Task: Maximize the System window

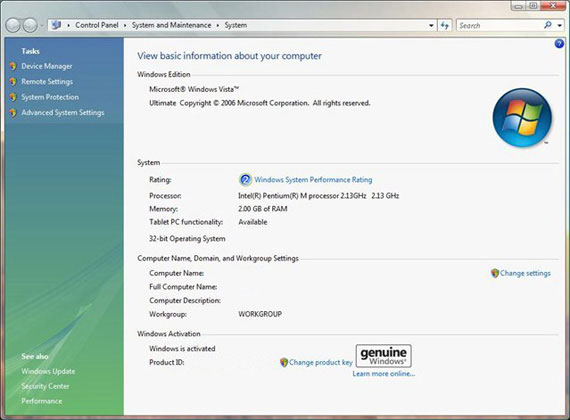Action: tap(533, 5)
